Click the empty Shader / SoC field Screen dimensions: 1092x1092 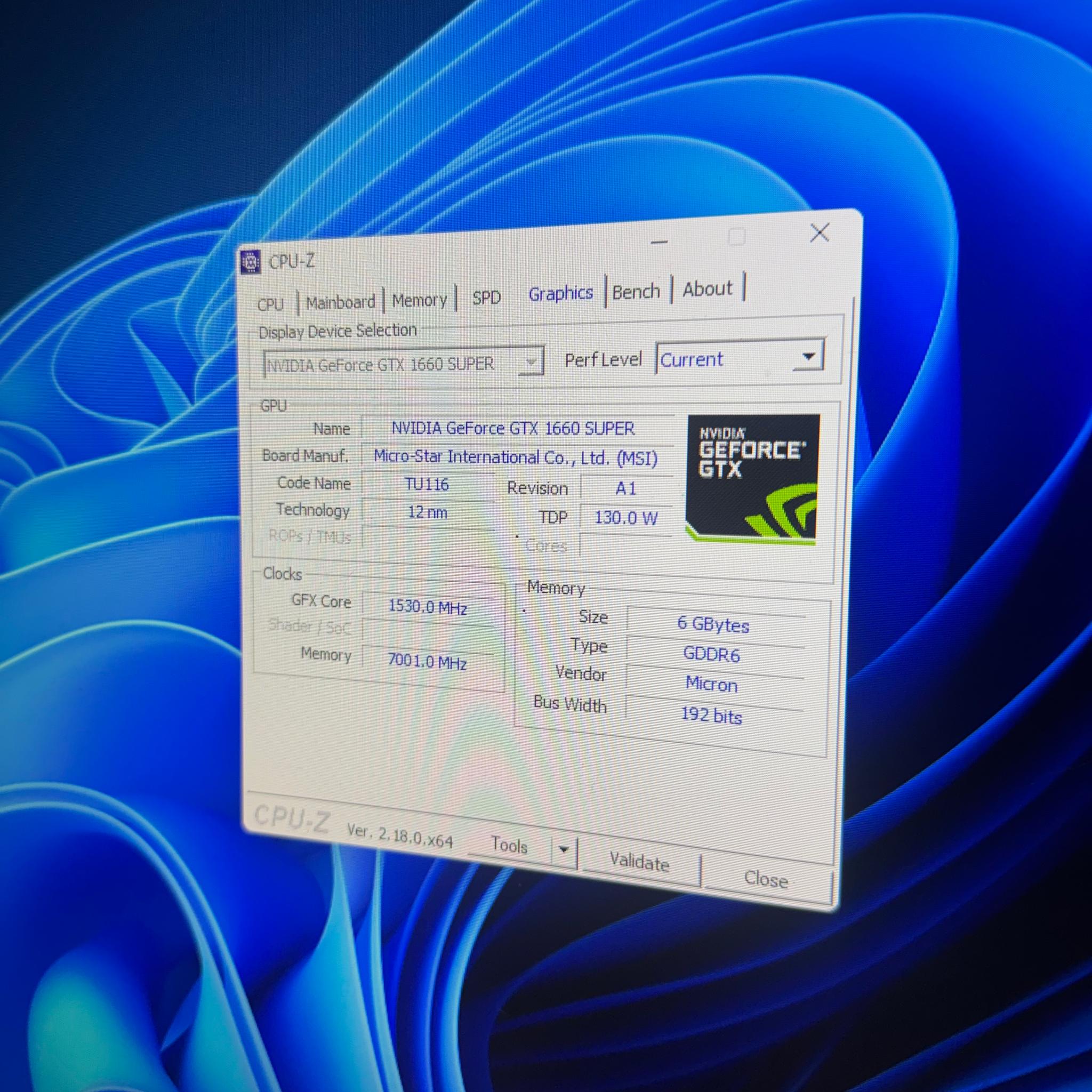(x=428, y=631)
